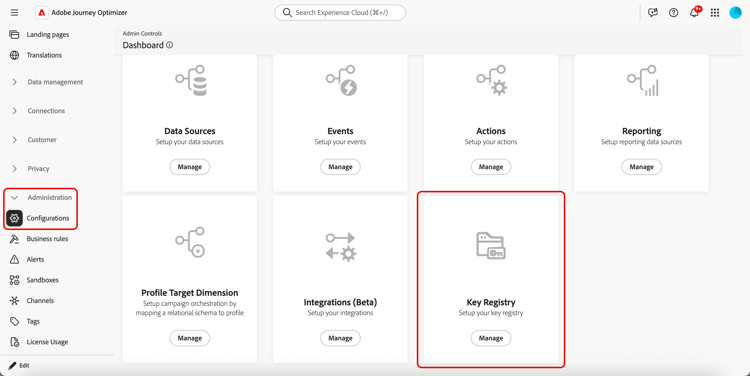Click the search magnifier icon

pyautogui.click(x=287, y=12)
